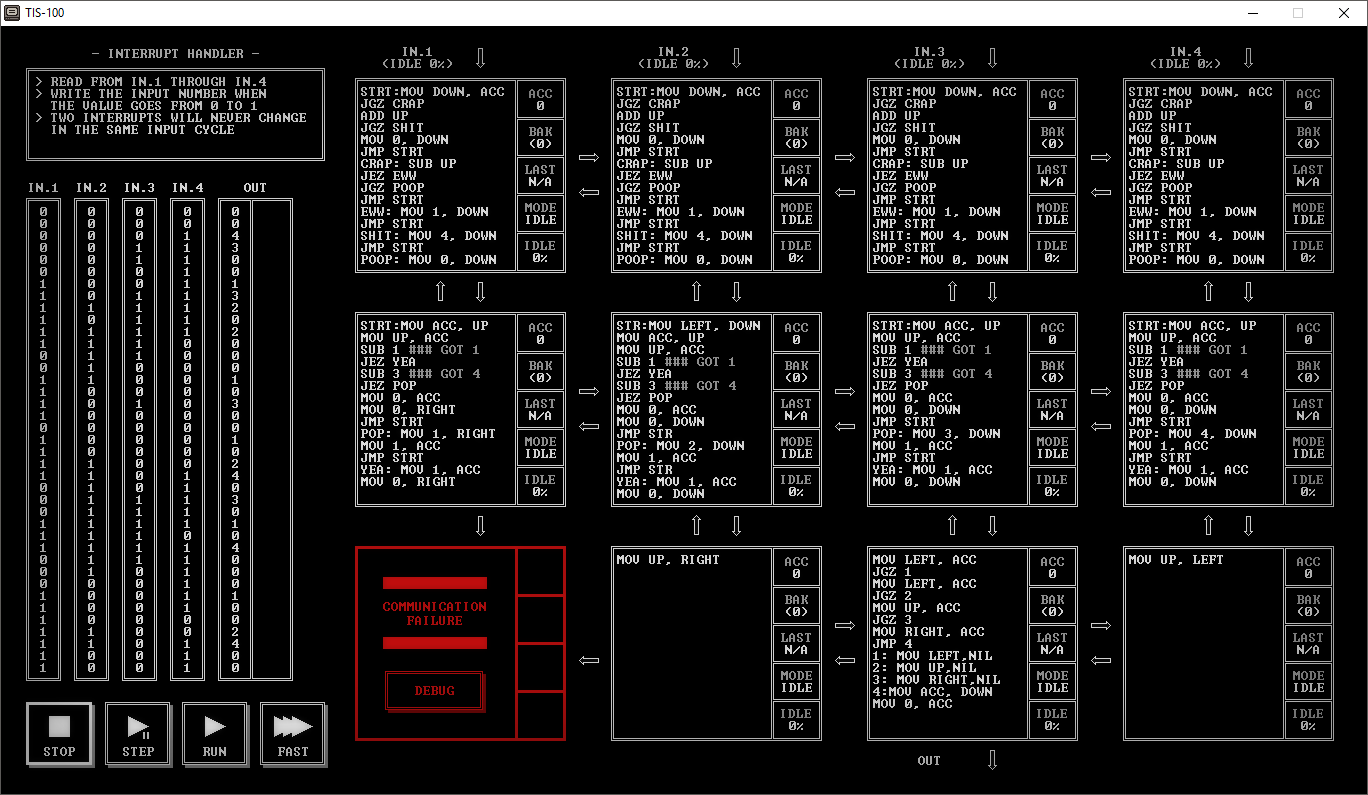1368x795 pixels.
Task: Click the LAST register of bottom-right node
Action: click(1308, 643)
